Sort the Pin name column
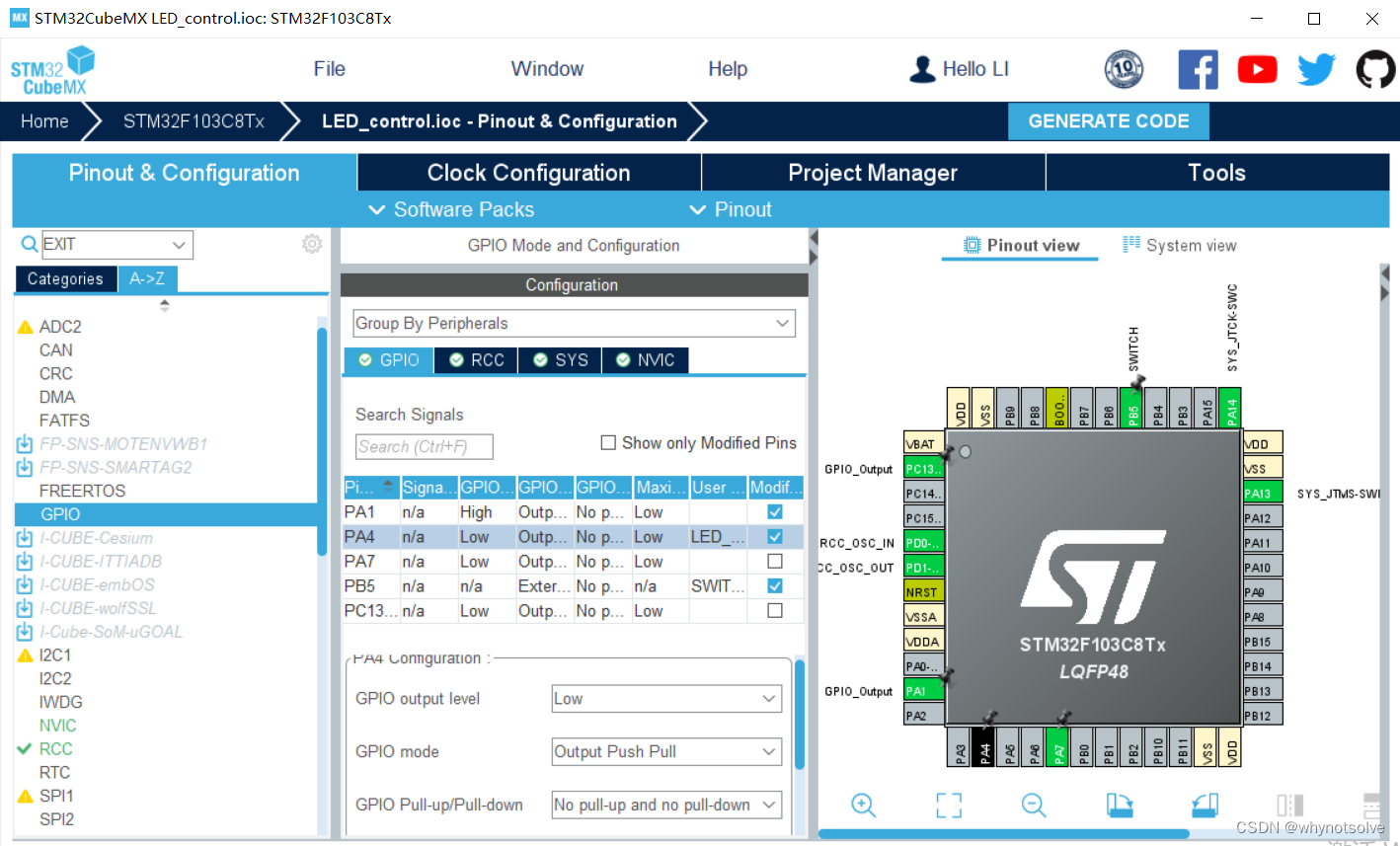 click(370, 487)
